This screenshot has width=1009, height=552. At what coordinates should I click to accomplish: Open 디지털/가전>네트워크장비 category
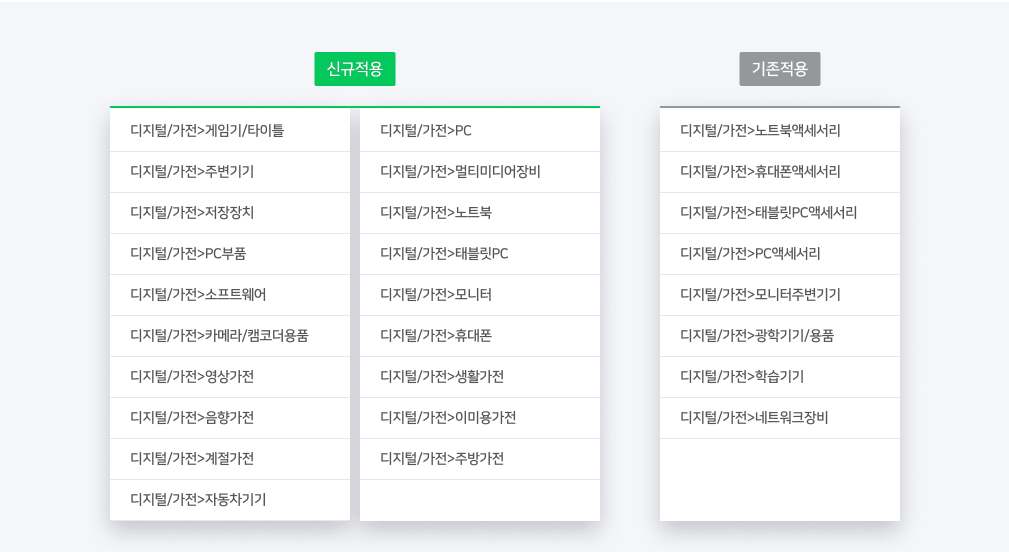(754, 418)
